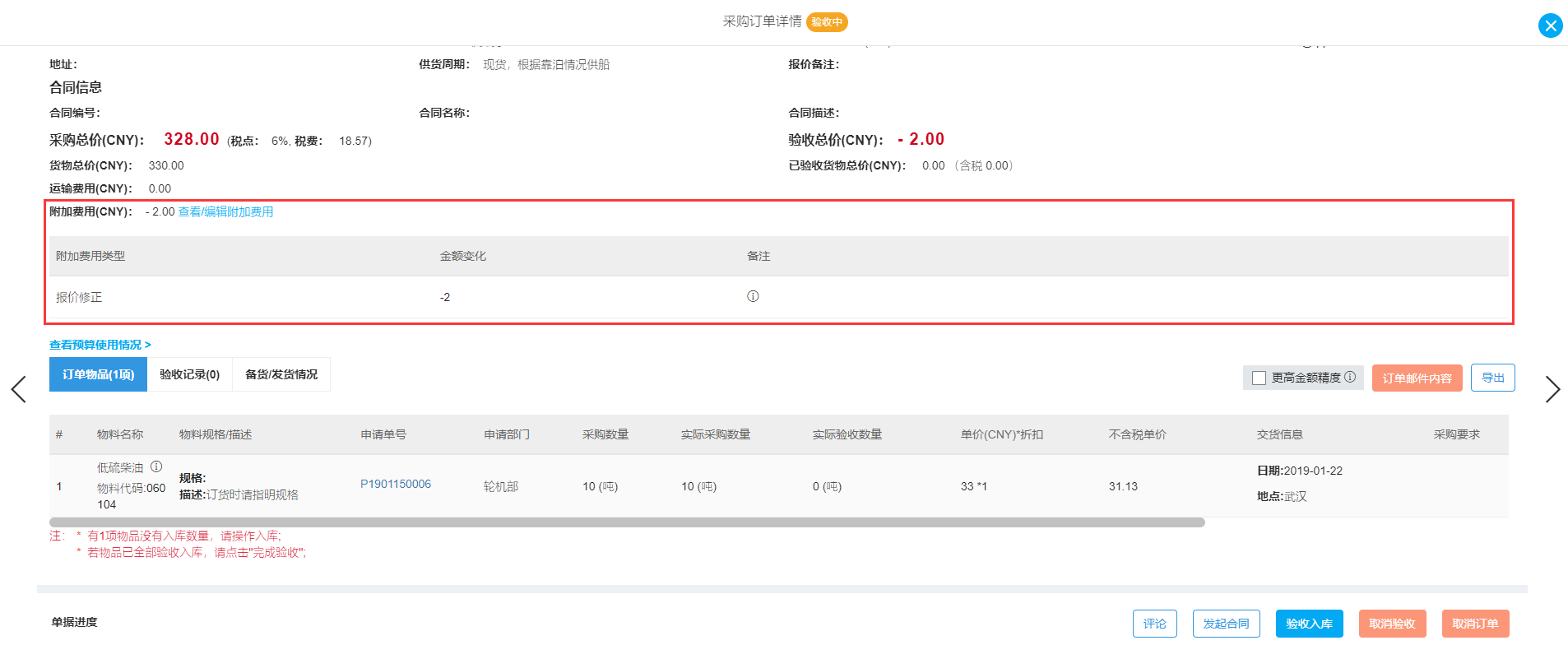Click the 物料名称 column header

(x=120, y=434)
